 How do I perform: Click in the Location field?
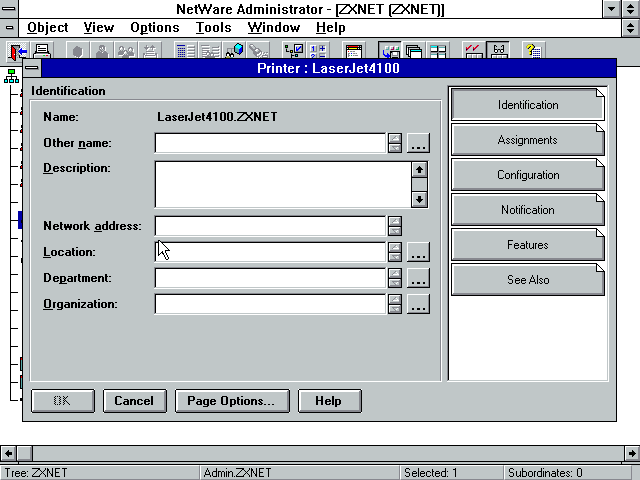point(270,252)
